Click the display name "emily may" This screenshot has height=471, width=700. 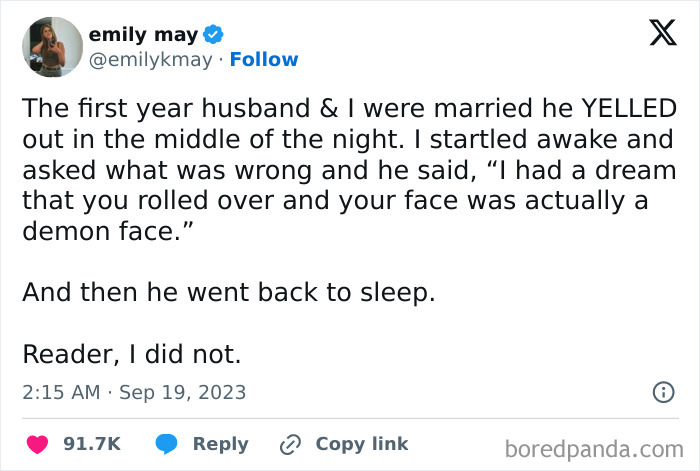click(143, 35)
